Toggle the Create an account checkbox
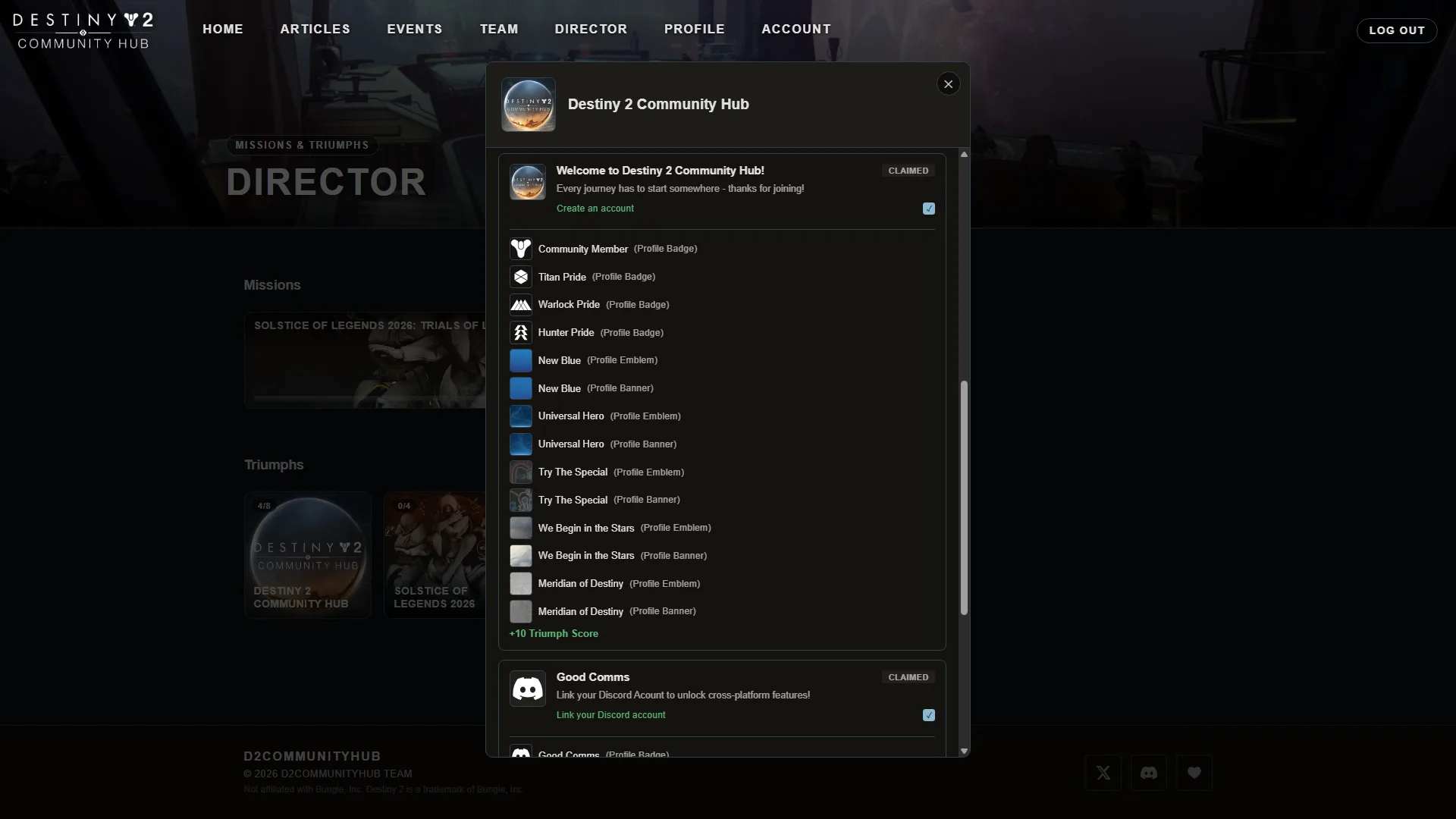 click(929, 209)
